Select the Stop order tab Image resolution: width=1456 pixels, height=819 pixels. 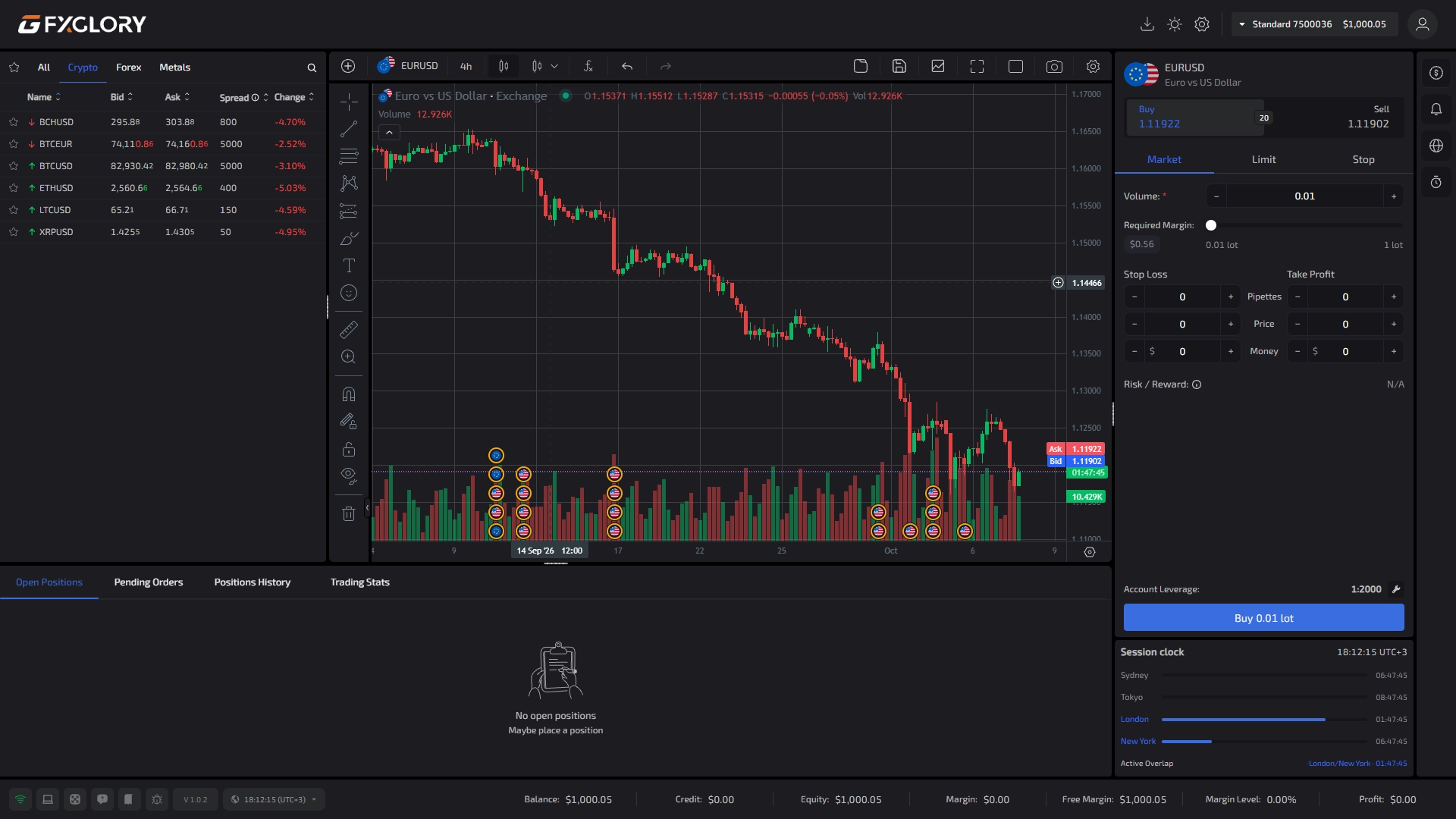pyautogui.click(x=1363, y=159)
